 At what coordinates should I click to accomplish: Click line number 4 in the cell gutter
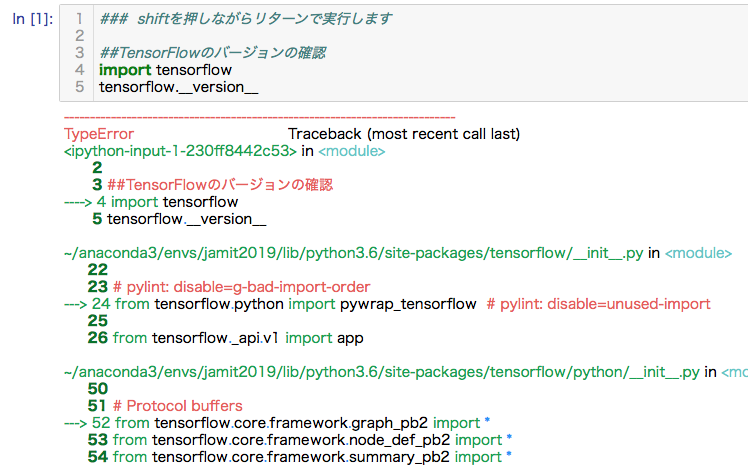coord(79,70)
